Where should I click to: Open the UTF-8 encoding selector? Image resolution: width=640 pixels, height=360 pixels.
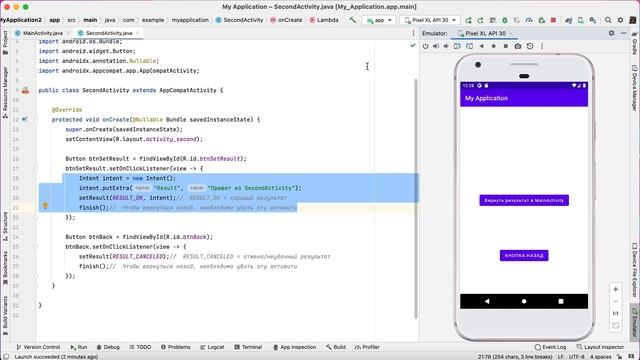577,356
